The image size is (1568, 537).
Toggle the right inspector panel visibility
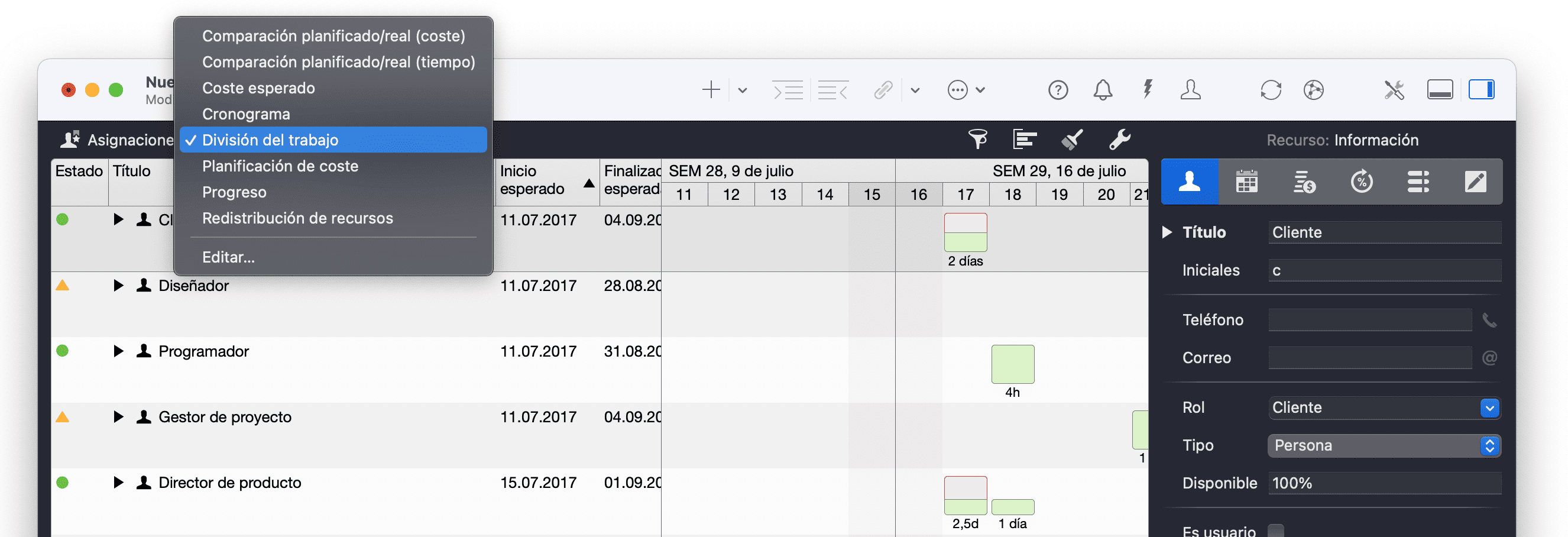[x=1483, y=89]
